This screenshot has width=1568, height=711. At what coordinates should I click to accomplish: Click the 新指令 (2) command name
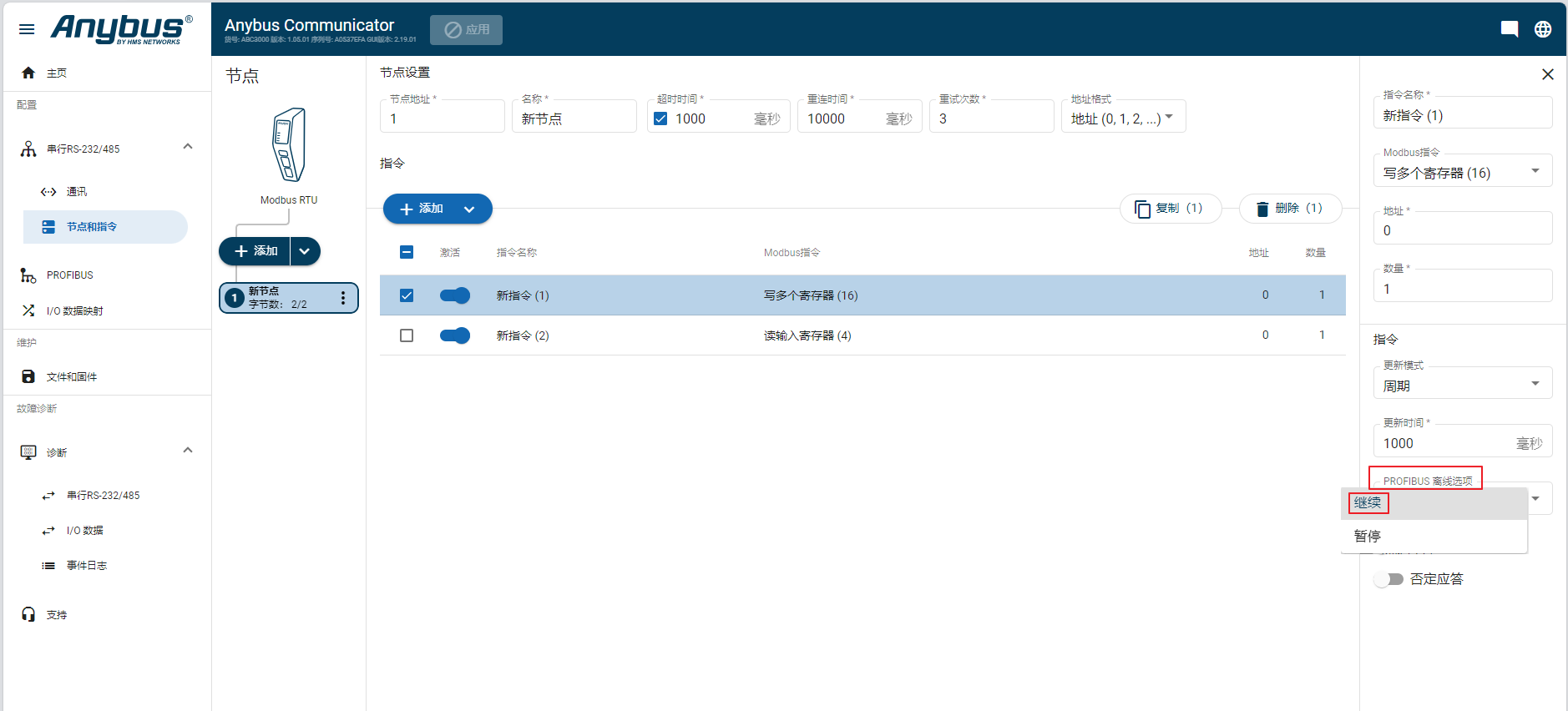[x=523, y=335]
